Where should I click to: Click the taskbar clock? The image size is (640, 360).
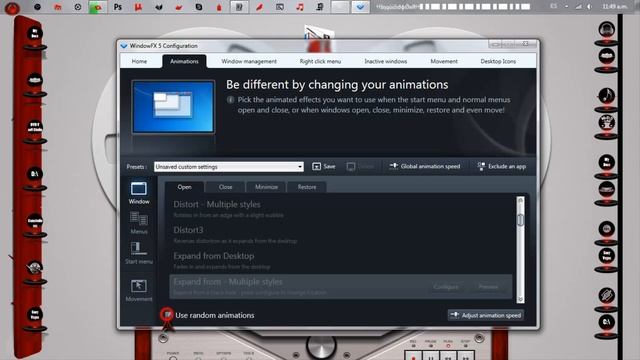[615, 7]
